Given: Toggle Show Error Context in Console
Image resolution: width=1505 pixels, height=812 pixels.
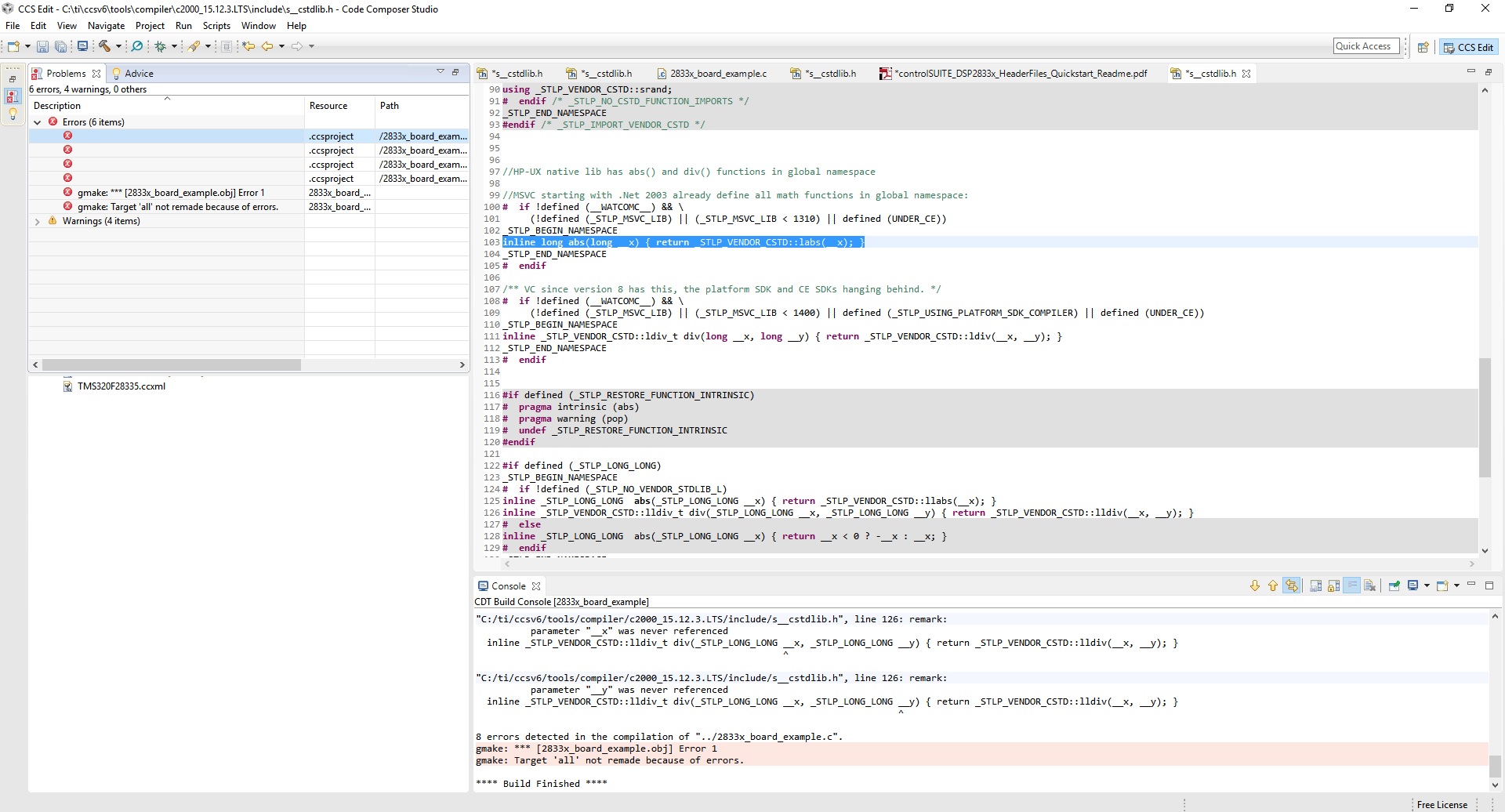Looking at the screenshot, I should coord(1292,586).
